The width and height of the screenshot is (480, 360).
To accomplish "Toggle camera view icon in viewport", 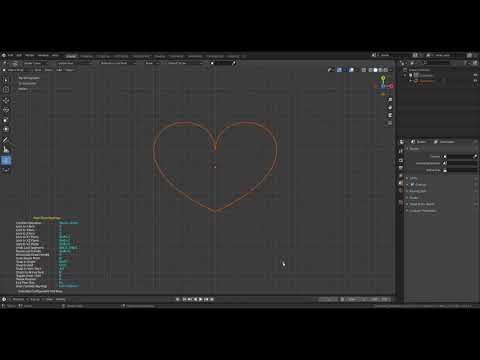I will click(x=390, y=115).
